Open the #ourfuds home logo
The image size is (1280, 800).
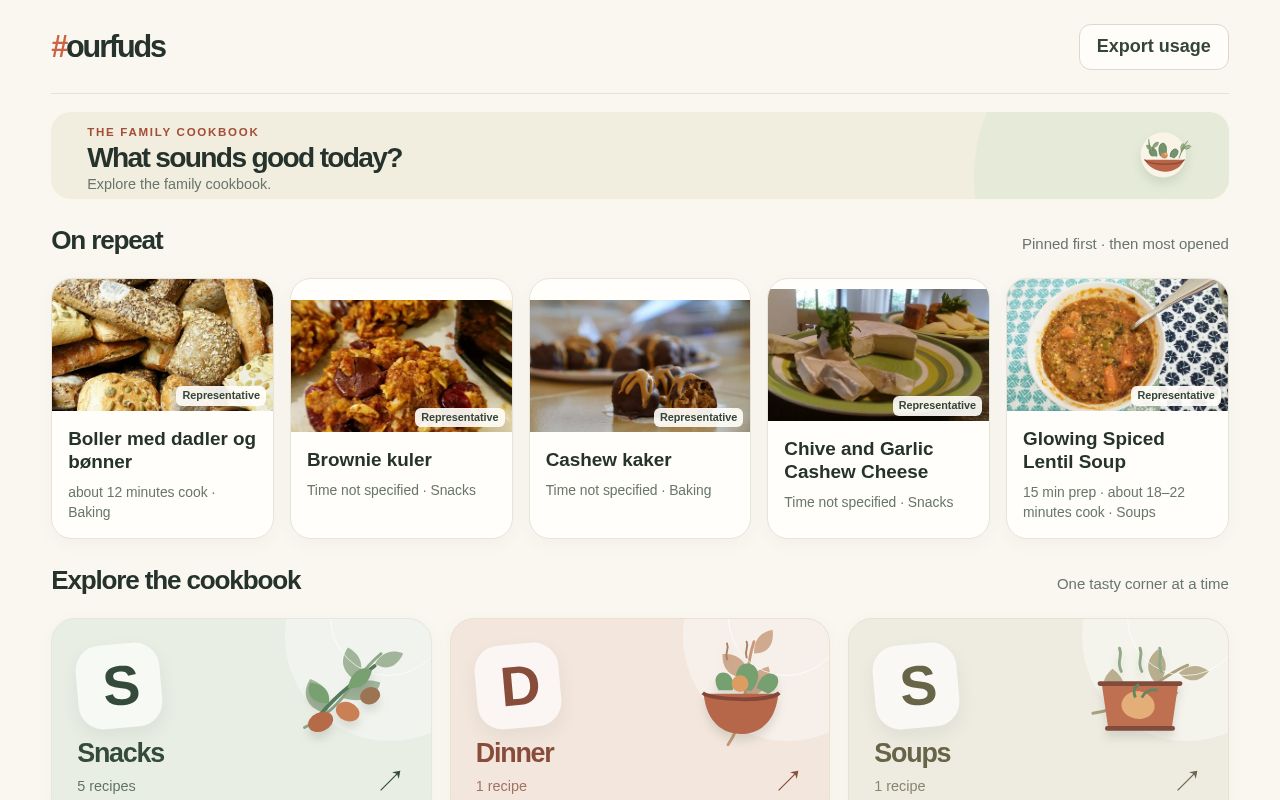(x=108, y=47)
